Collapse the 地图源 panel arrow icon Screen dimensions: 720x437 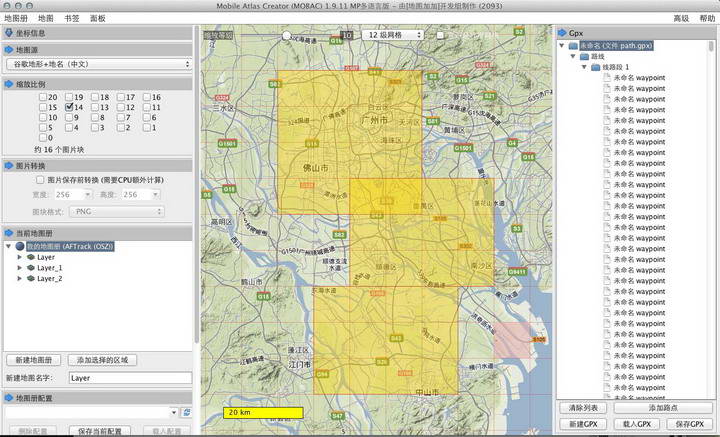(x=9, y=50)
